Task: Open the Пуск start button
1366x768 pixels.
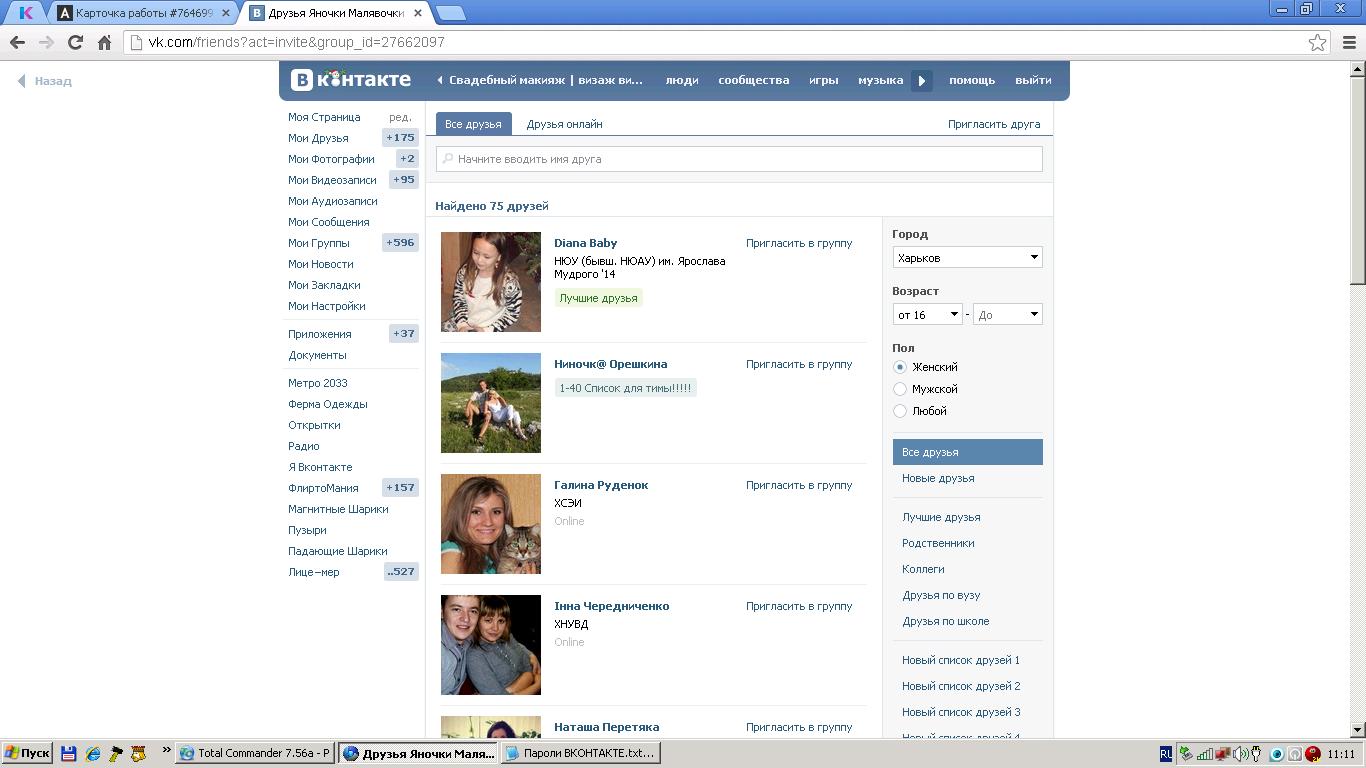Action: tap(27, 753)
